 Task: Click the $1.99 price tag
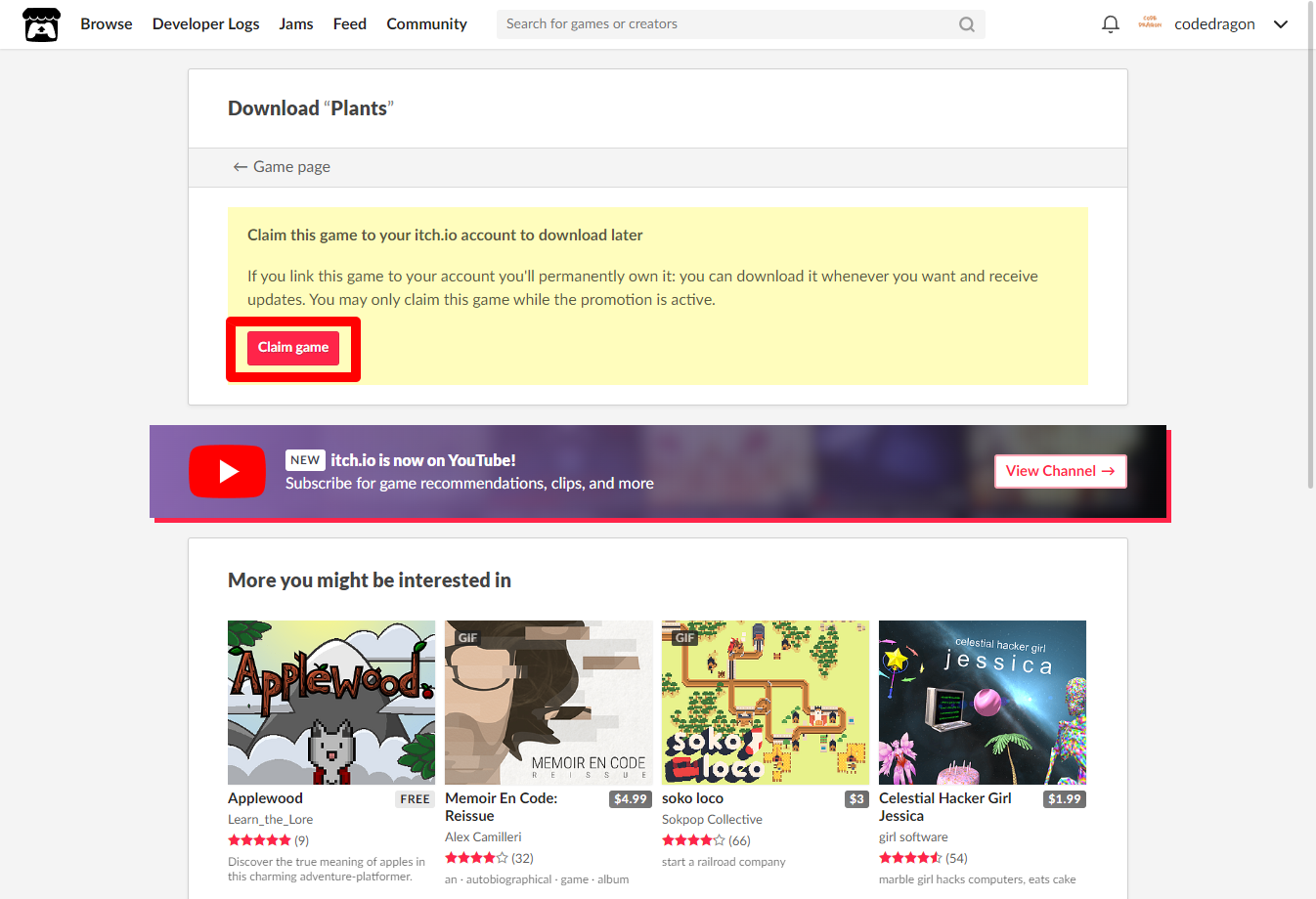tap(1065, 799)
